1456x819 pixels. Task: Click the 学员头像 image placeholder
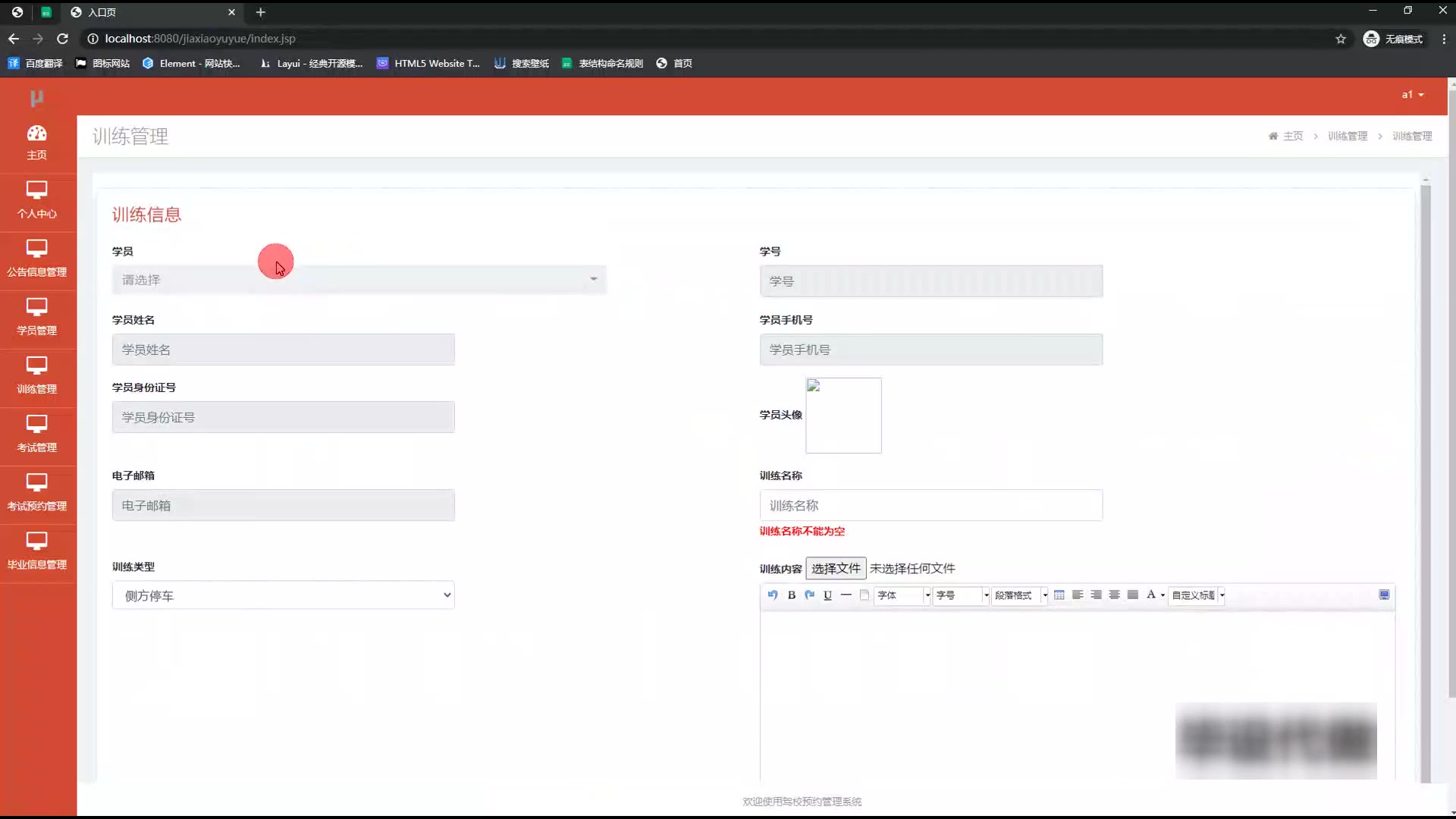(x=843, y=416)
